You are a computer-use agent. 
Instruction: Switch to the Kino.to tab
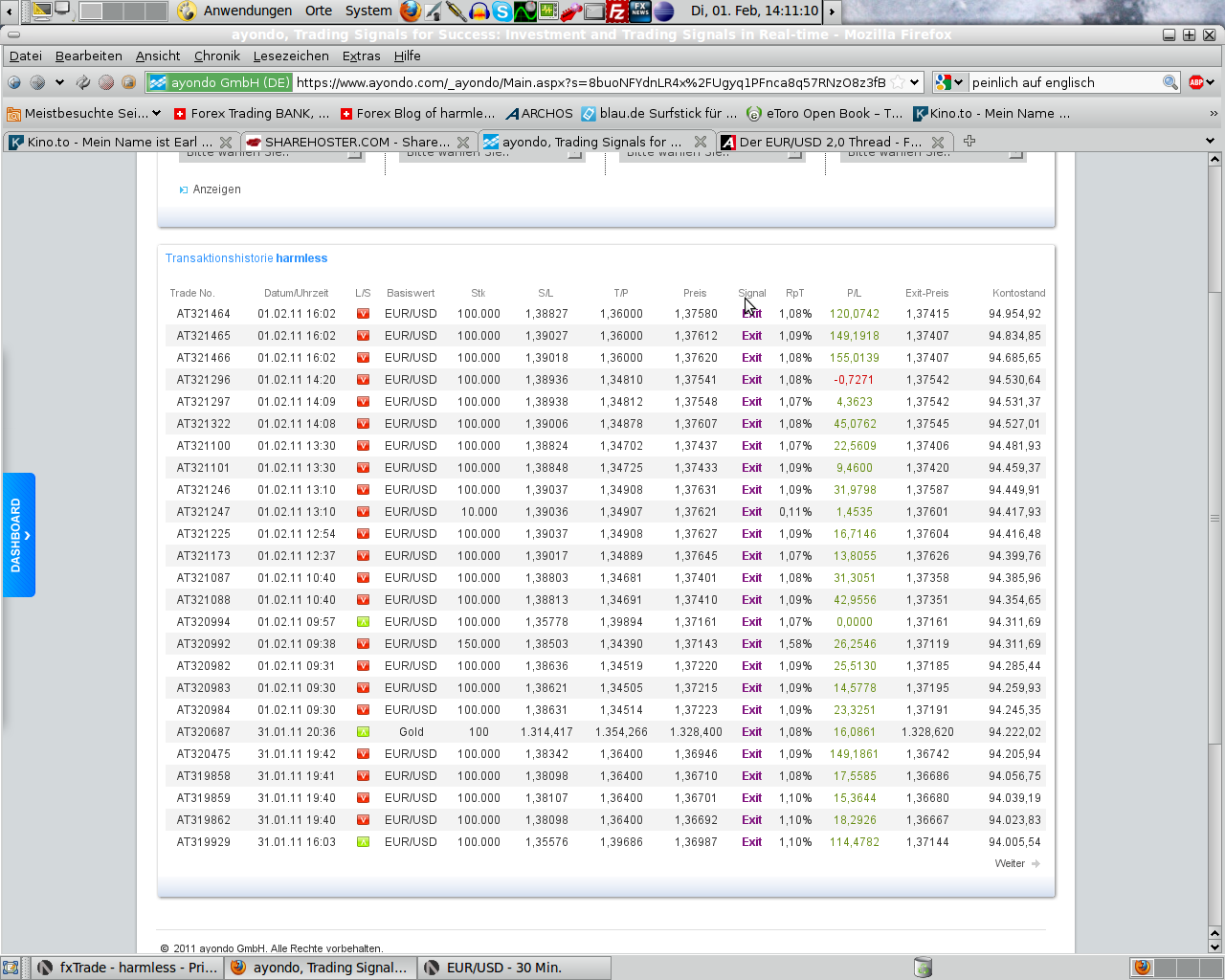(x=121, y=142)
